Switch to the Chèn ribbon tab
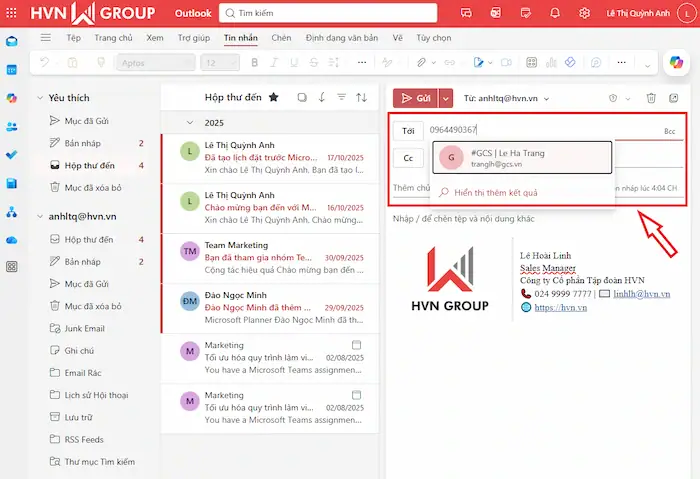 click(281, 38)
